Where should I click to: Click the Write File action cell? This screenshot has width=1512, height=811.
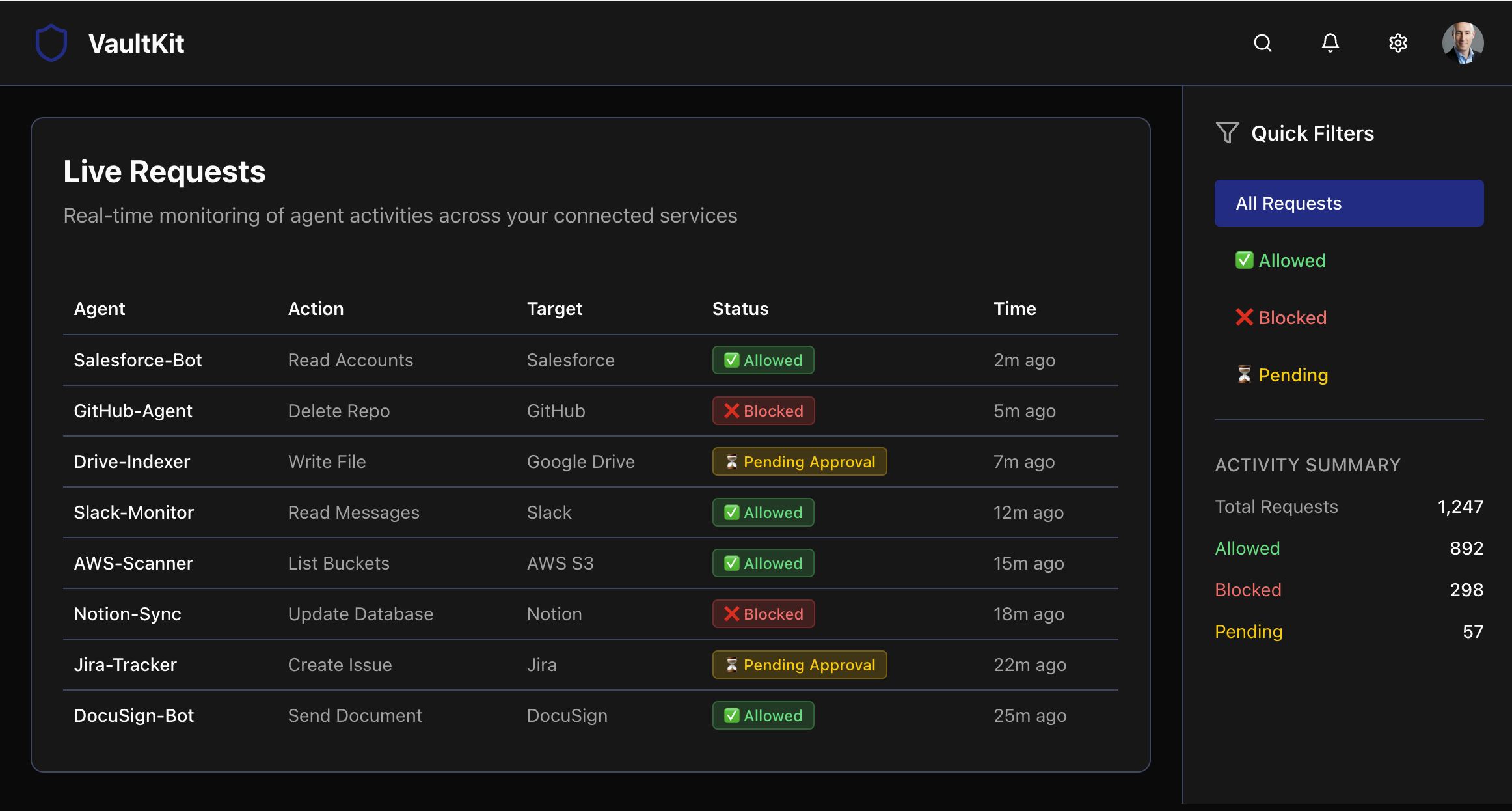327,461
